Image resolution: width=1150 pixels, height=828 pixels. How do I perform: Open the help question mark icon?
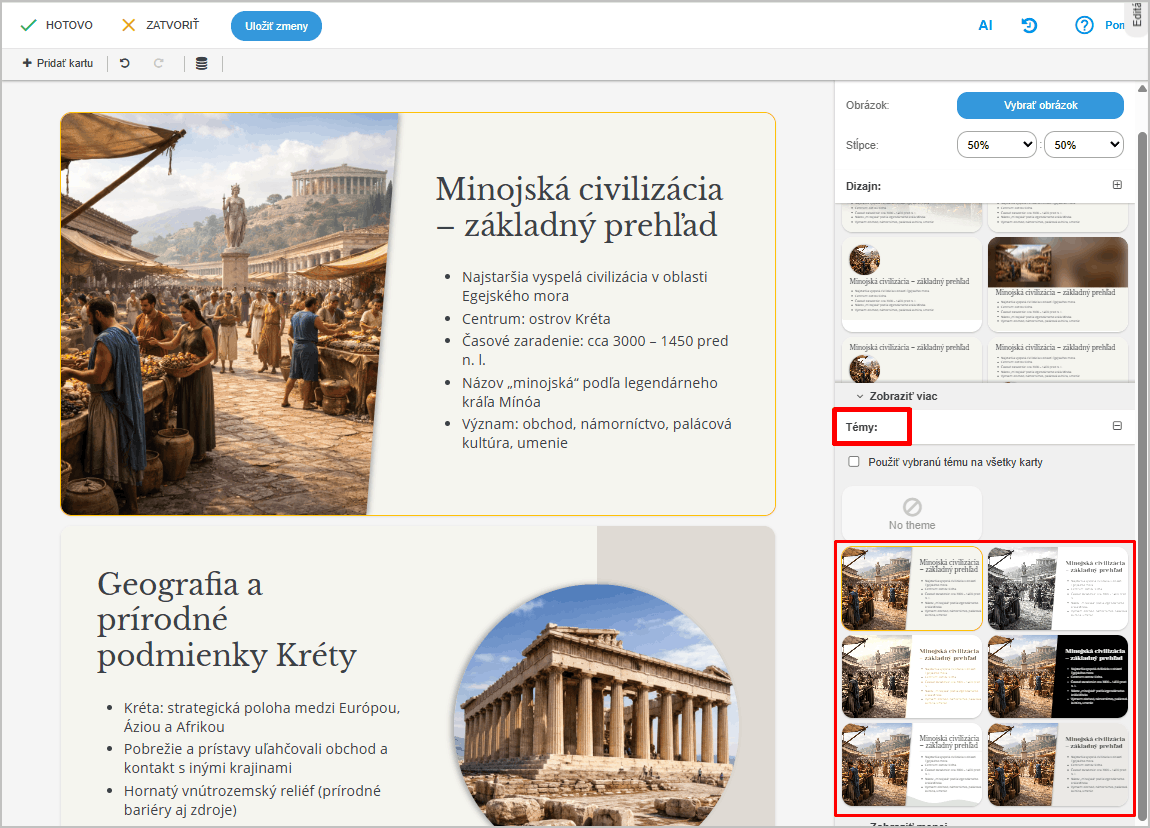(x=1084, y=26)
